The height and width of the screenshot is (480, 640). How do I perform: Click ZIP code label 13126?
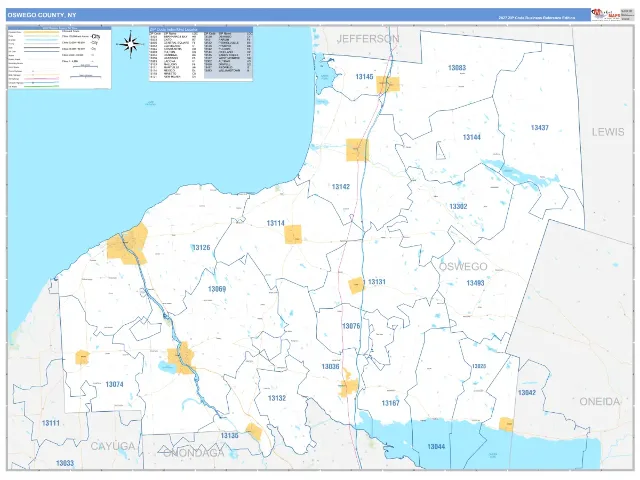(201, 247)
